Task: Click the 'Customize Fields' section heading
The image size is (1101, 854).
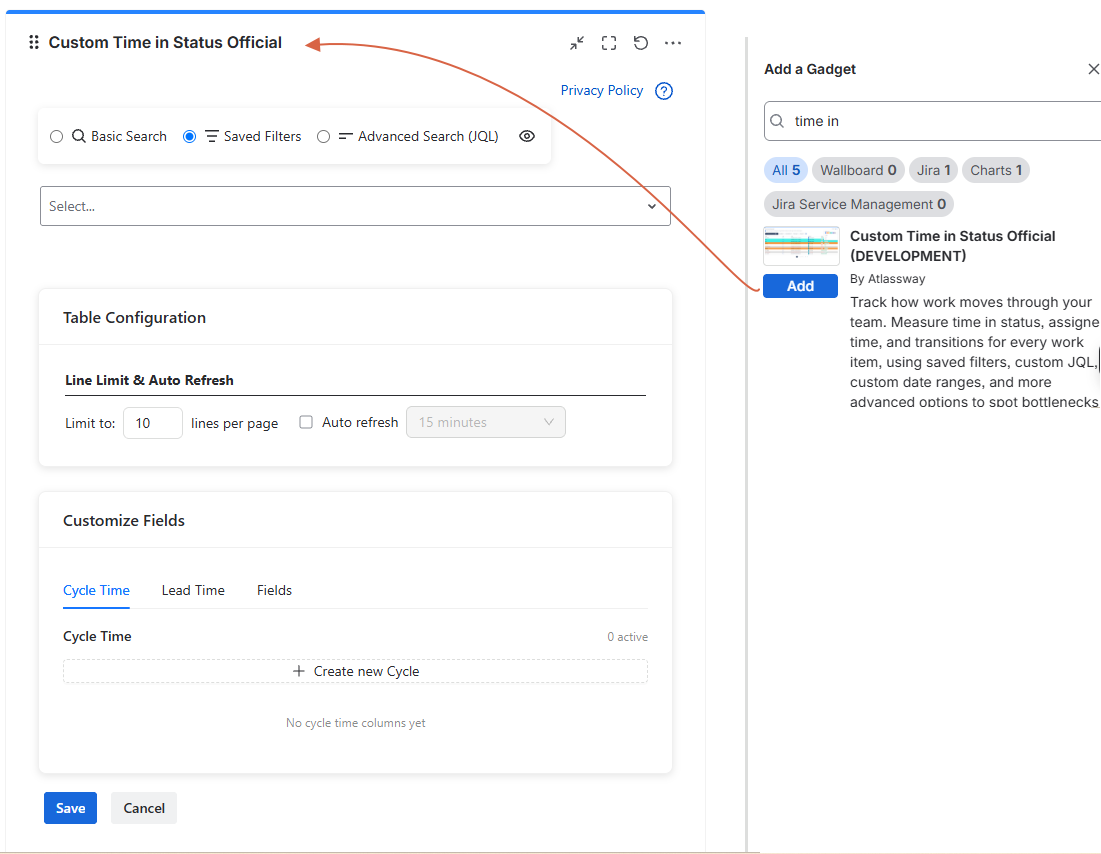Action: coord(124,520)
